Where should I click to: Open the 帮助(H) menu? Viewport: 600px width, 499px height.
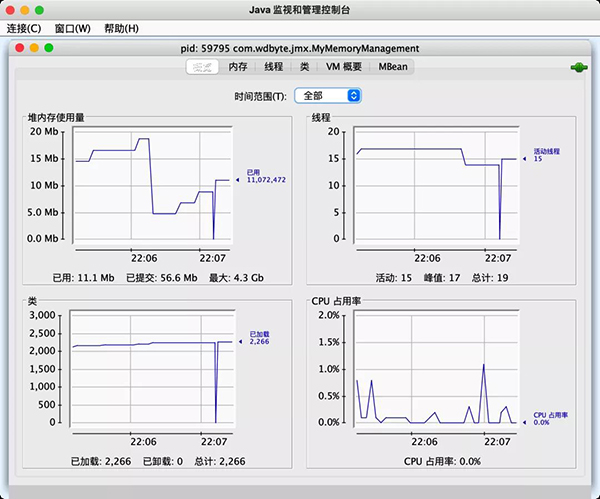point(121,28)
